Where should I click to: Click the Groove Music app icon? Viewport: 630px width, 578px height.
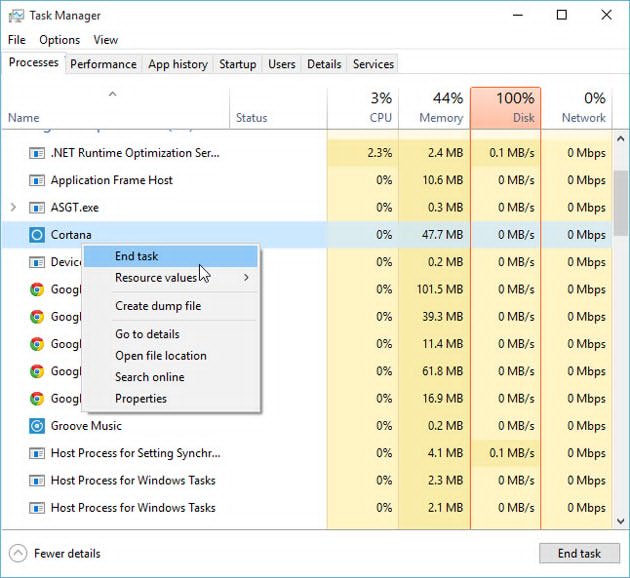[37, 426]
